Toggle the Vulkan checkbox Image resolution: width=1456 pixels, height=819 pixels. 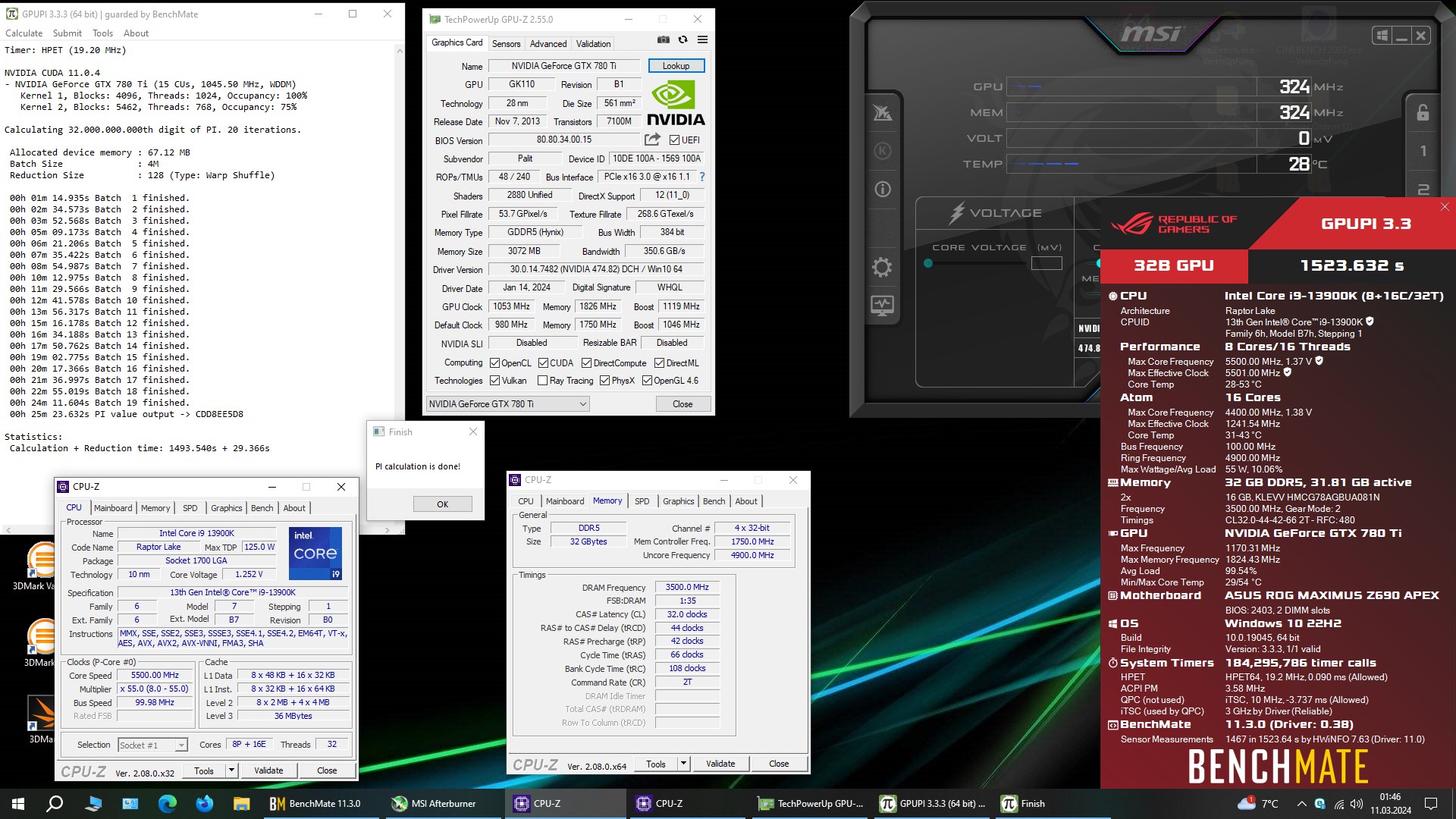[x=494, y=381]
